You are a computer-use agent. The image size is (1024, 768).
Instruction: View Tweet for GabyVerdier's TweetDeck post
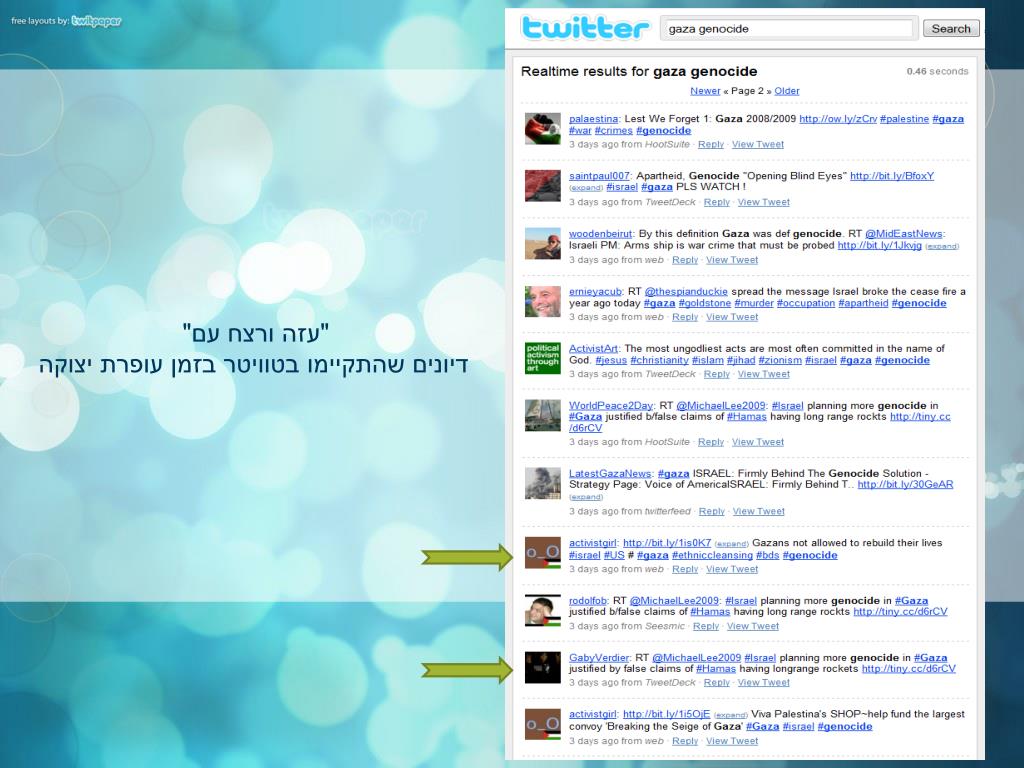point(763,682)
